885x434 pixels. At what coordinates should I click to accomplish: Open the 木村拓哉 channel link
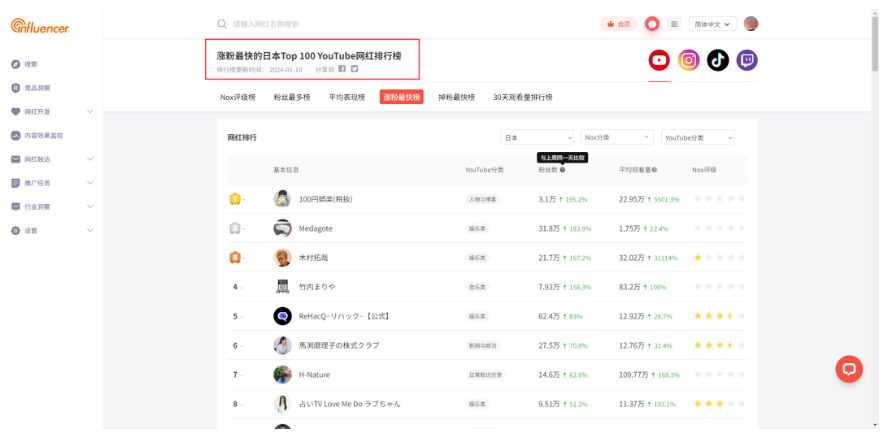coord(313,257)
